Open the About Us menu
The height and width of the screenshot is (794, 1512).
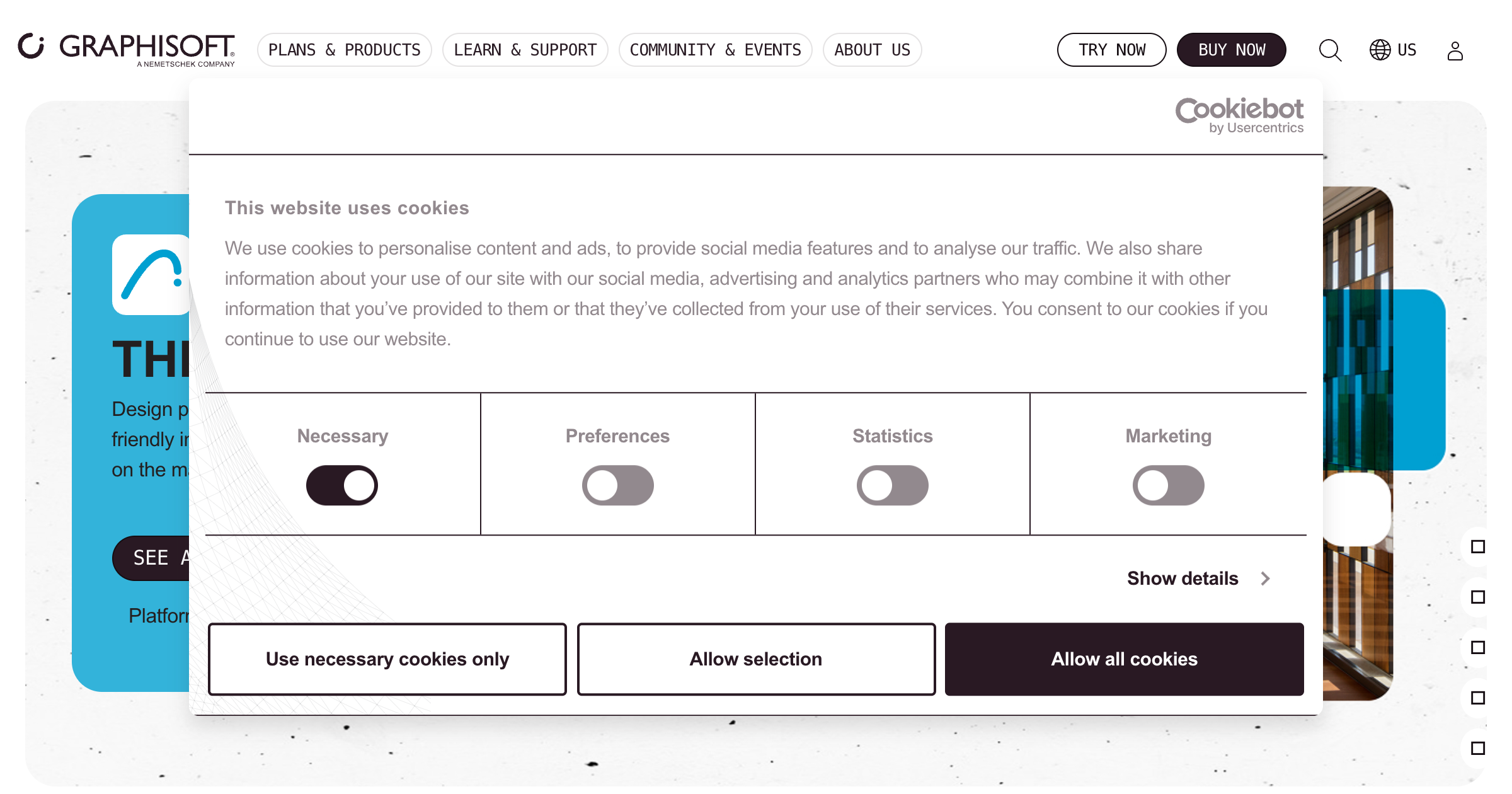[x=873, y=50]
